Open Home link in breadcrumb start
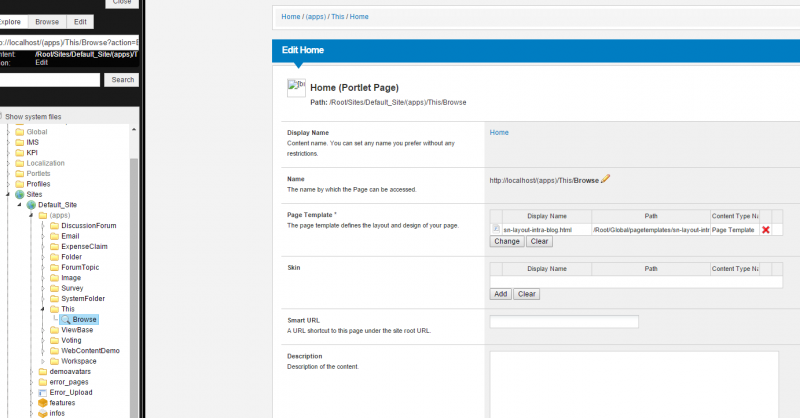800x418 pixels. 291,17
